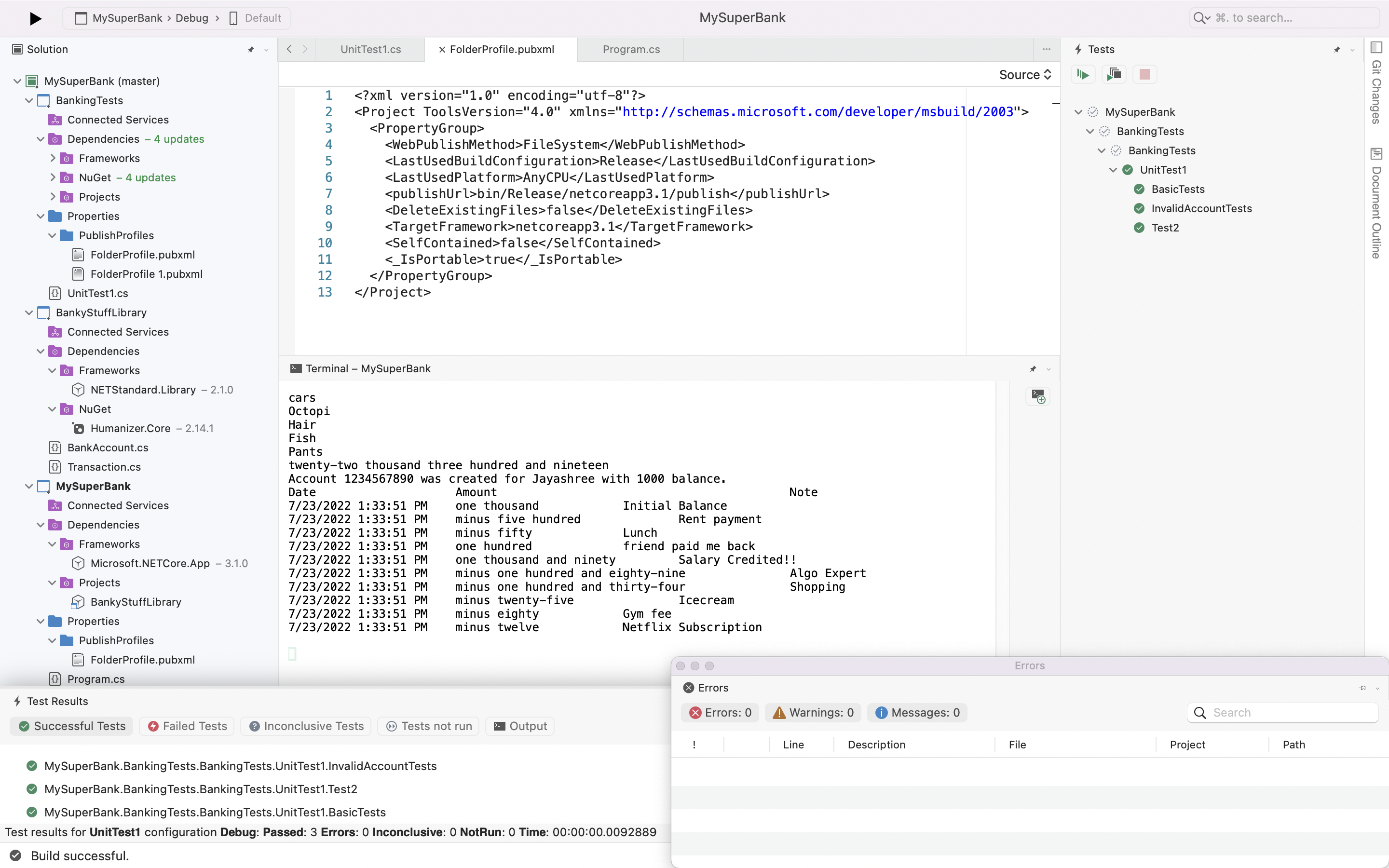Click Search field in Errors window
The width and height of the screenshot is (1389, 868).
pos(1283,713)
